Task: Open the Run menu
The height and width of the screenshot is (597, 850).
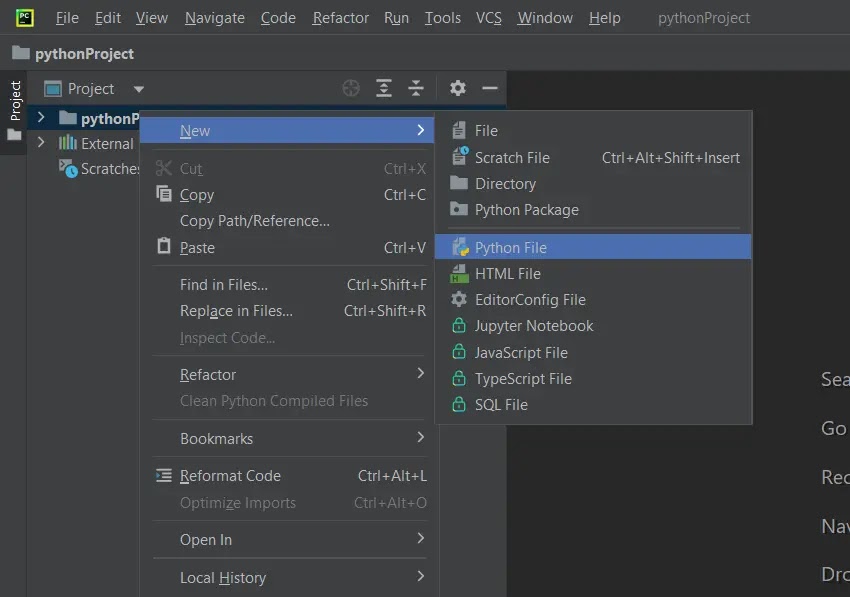Action: (396, 18)
